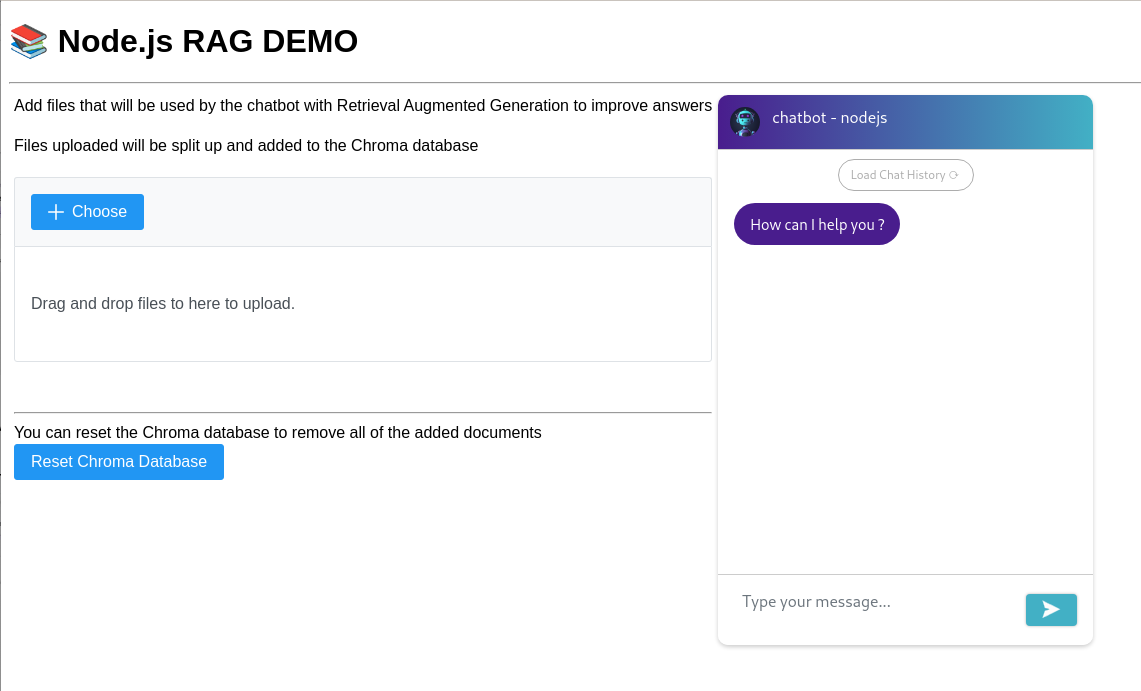Click the reset Chroma database description text
The image size is (1141, 691).
click(278, 433)
